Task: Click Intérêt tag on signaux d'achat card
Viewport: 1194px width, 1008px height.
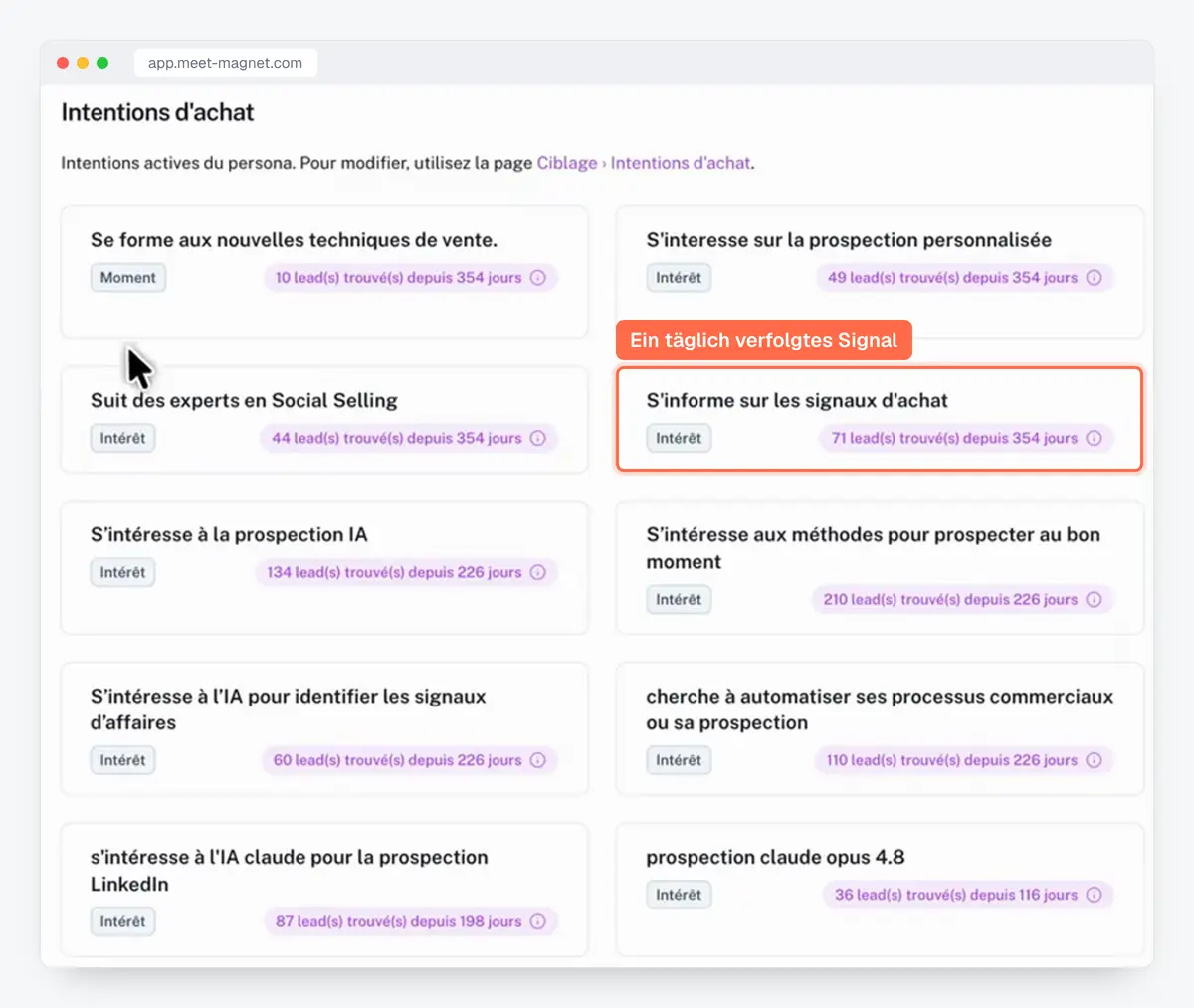Action: (x=679, y=438)
